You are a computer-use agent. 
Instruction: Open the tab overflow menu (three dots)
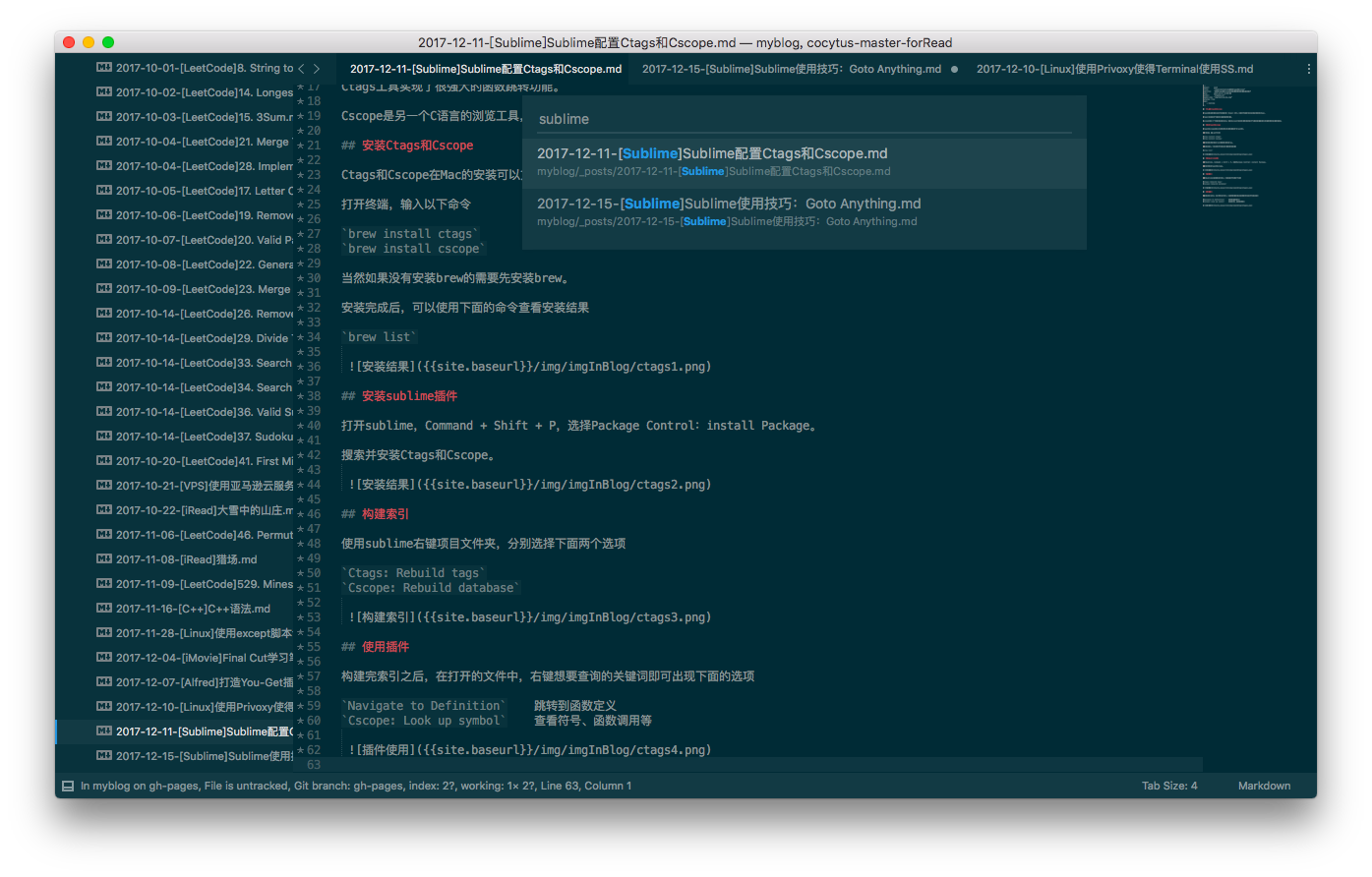[x=1308, y=69]
